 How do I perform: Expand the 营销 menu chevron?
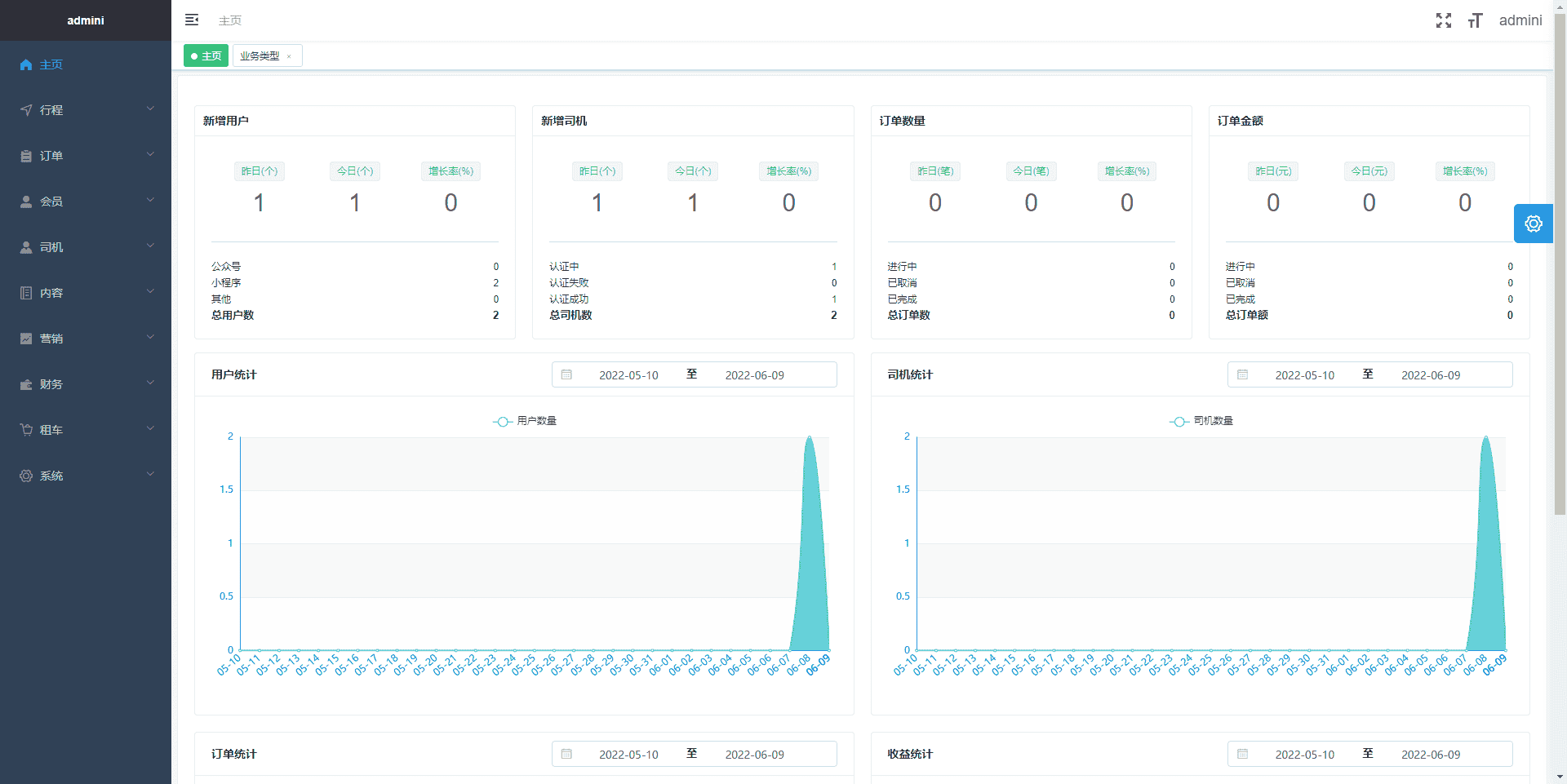point(150,337)
